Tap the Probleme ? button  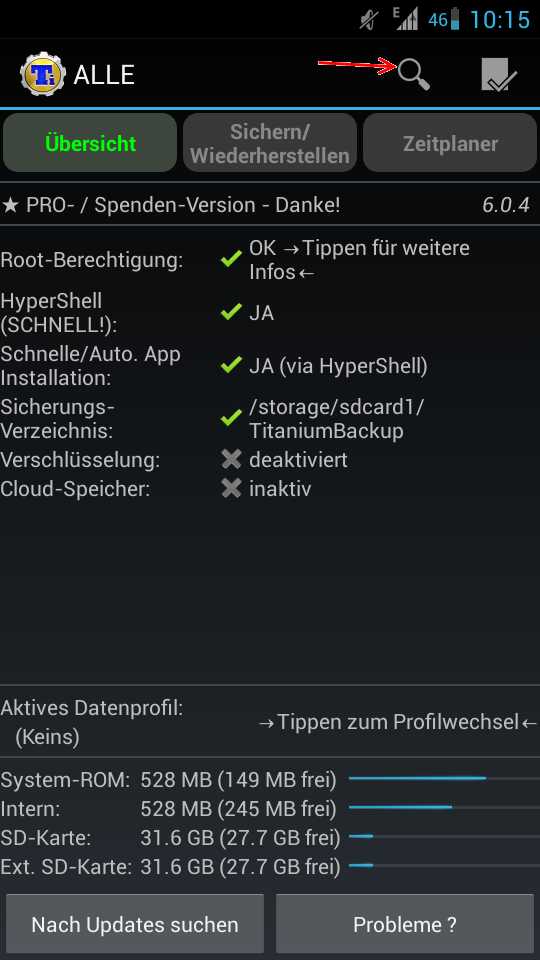(x=405, y=924)
